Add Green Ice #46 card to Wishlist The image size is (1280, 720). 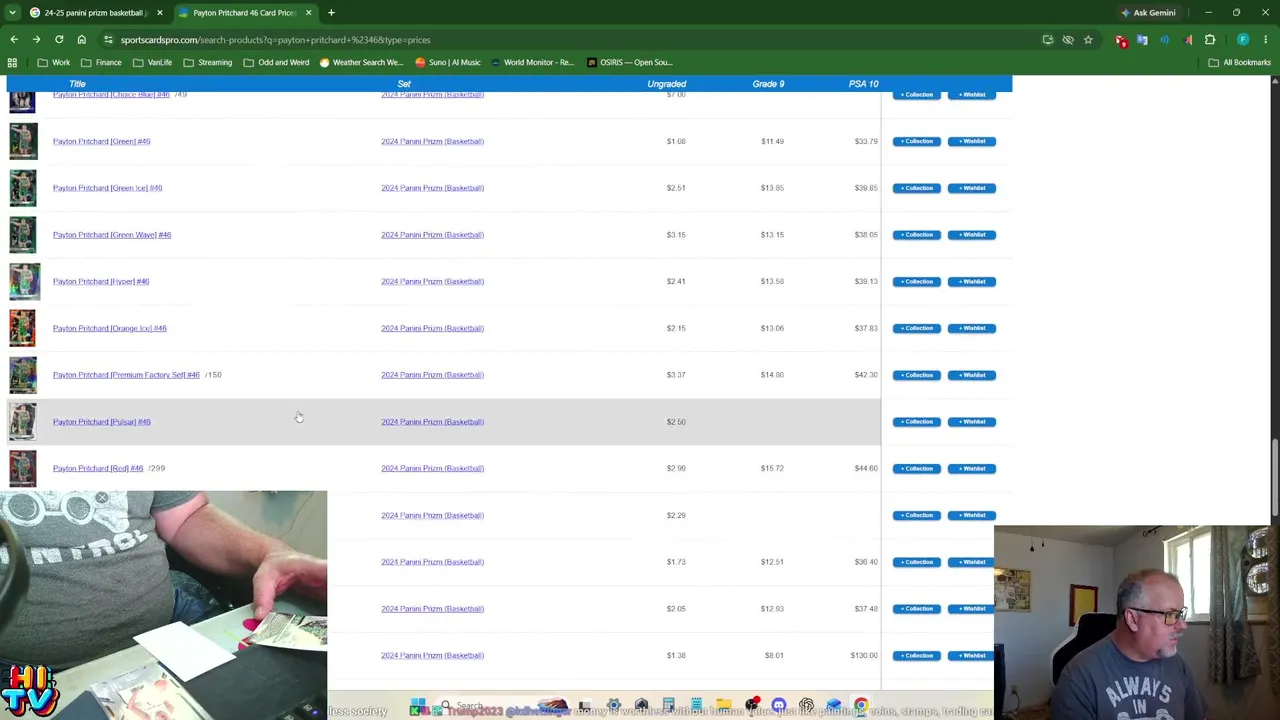pos(972,188)
